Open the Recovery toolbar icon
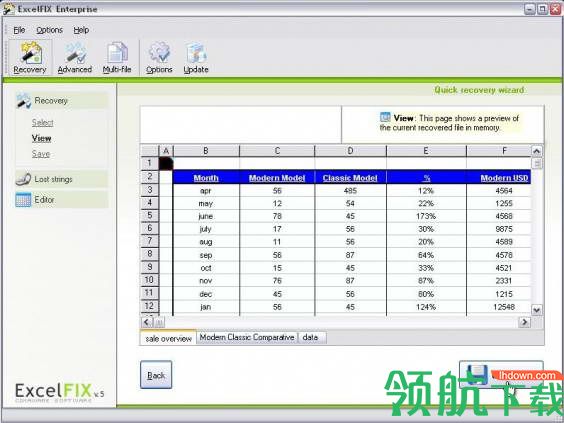This screenshot has height=423, width=564. pyautogui.click(x=30, y=58)
